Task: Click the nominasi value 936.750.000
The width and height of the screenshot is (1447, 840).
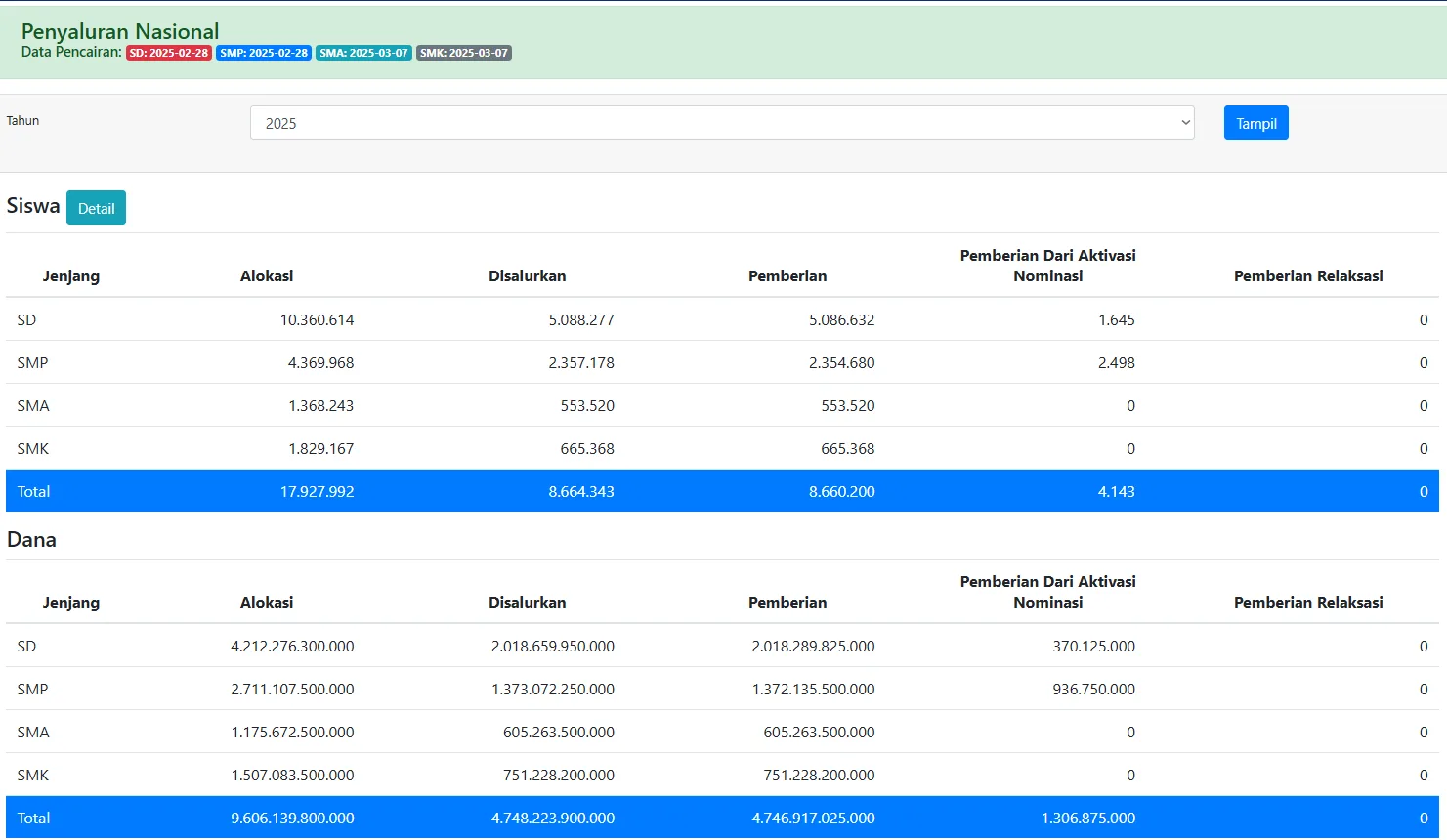Action: 1093,690
